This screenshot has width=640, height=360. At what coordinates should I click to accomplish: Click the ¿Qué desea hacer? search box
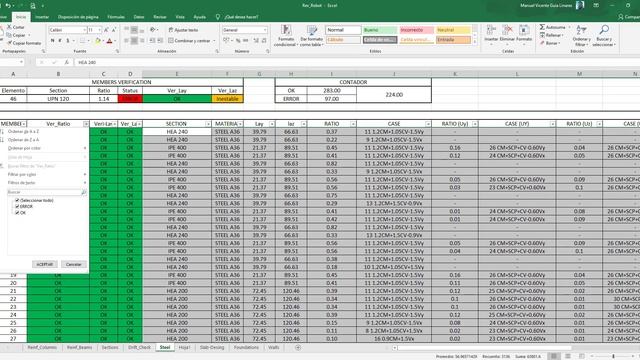pos(241,17)
